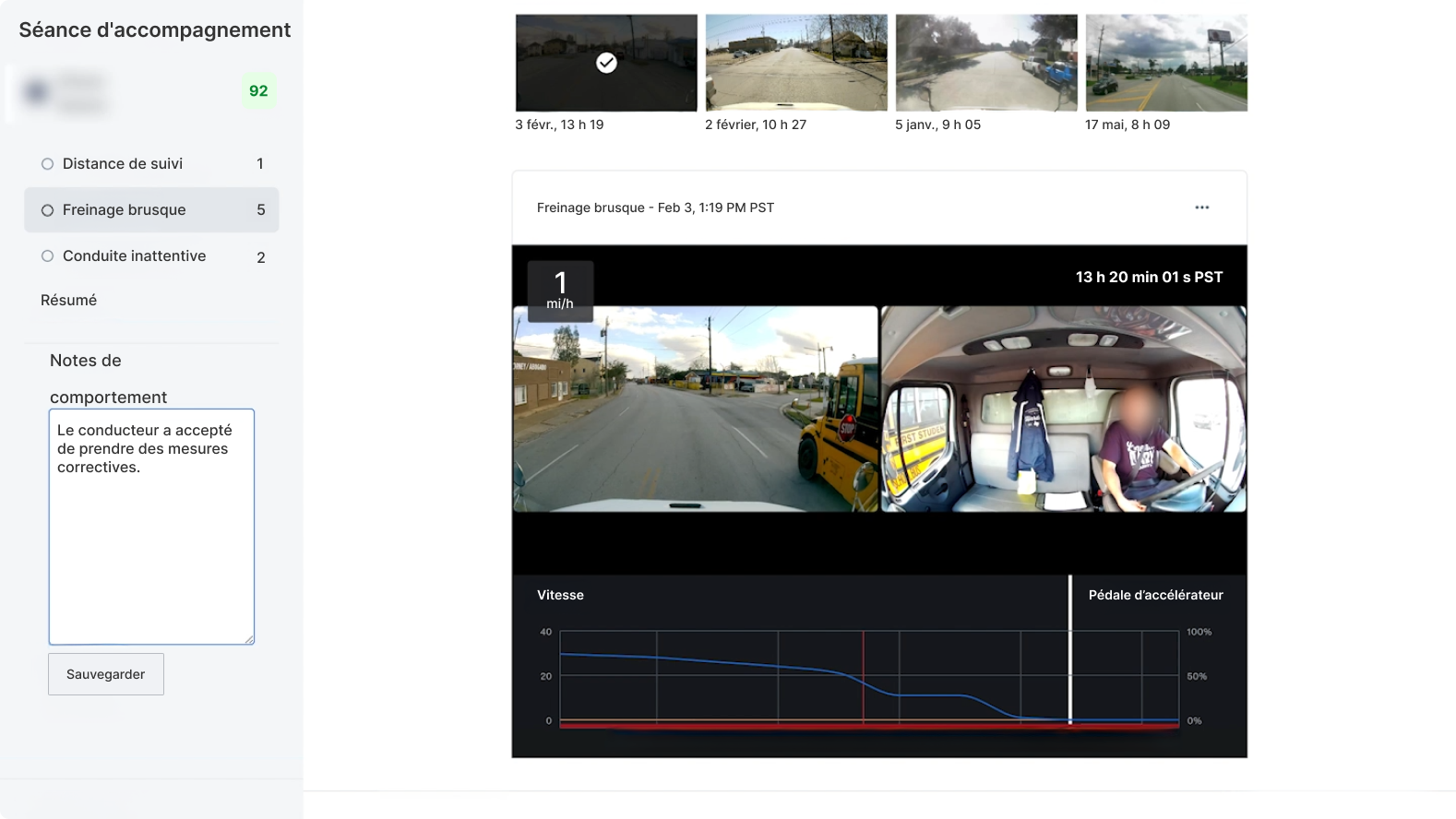Select the Freinage brusque radio circle
Screen dimensions: 1456x819
[47, 210]
